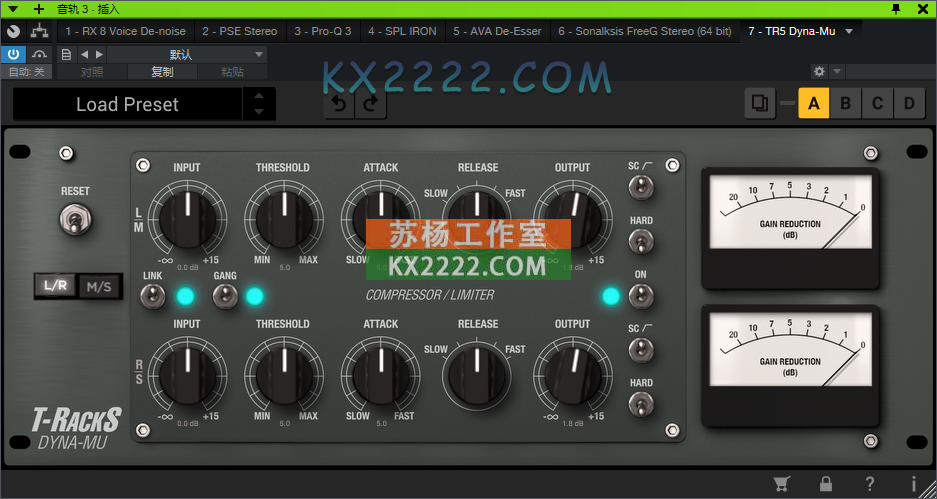Screen dimensions: 937x499
Task: Select preset slot D
Action: [x=909, y=103]
